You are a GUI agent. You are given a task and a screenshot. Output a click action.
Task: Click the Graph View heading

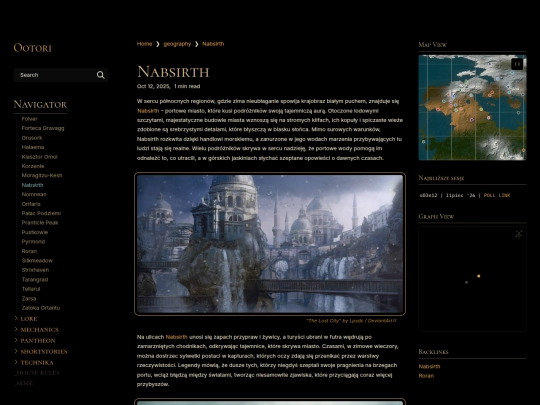(x=436, y=217)
